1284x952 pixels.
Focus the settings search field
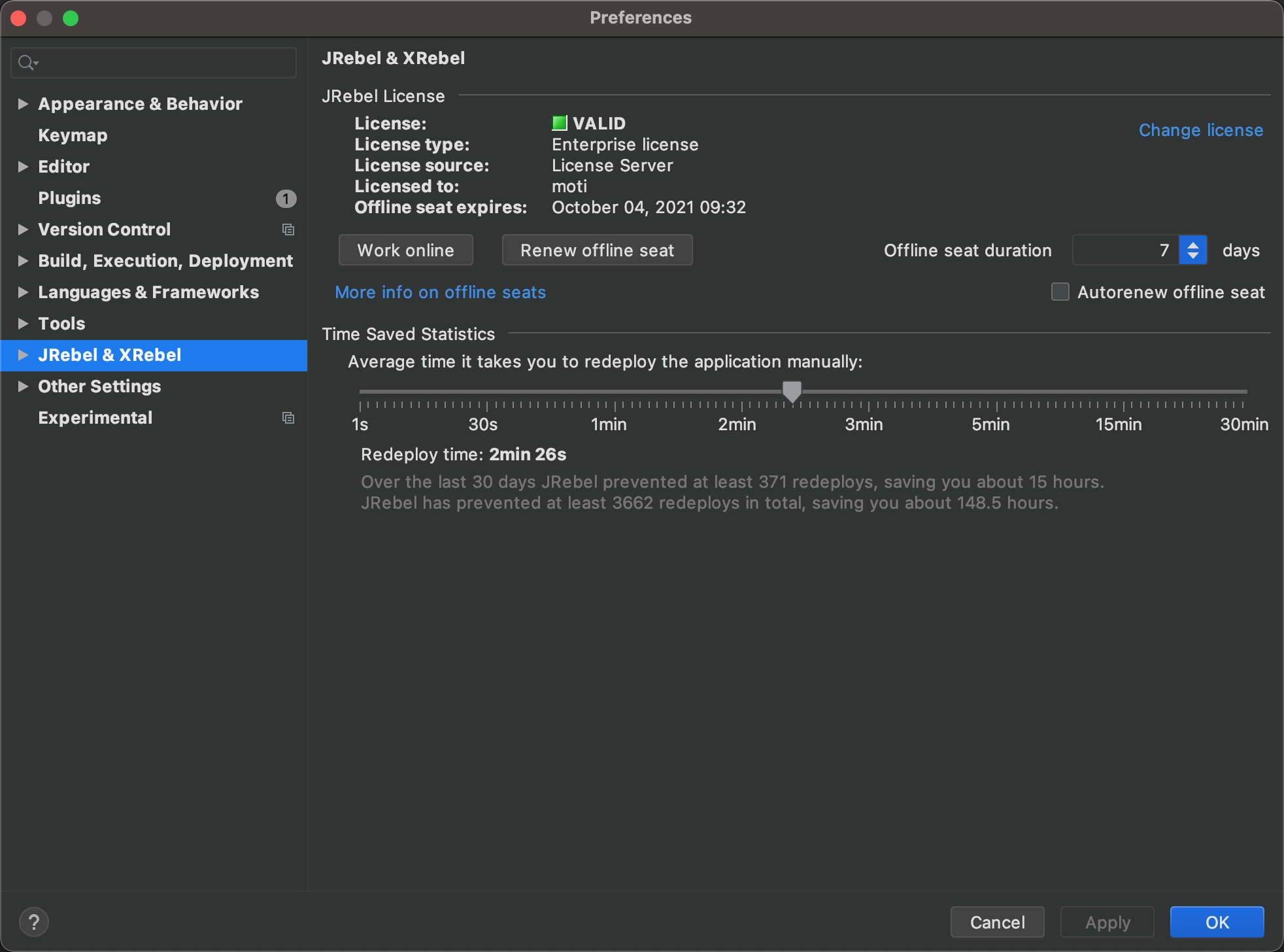point(154,63)
